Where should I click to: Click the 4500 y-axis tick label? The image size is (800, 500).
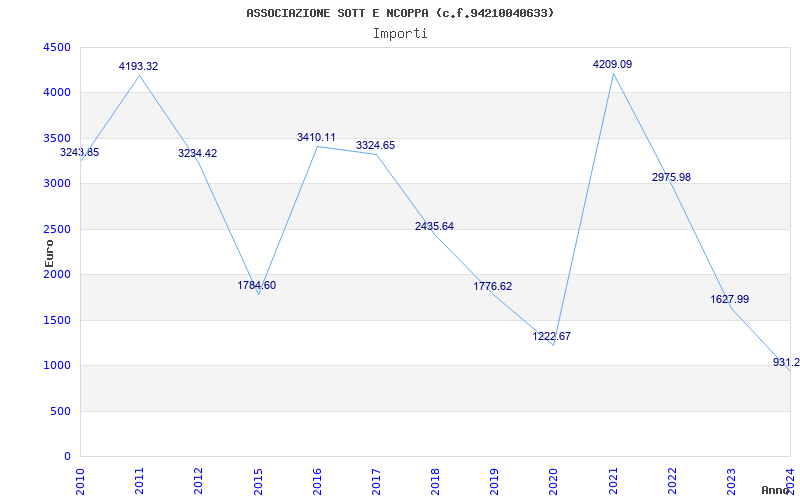click(x=57, y=47)
